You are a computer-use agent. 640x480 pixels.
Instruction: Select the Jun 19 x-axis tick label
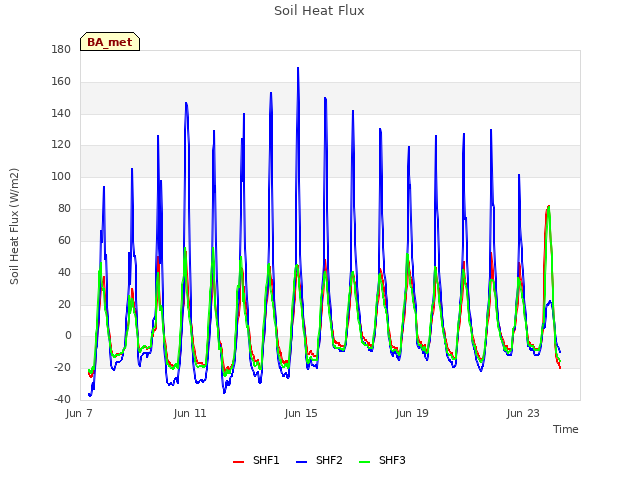412,413
